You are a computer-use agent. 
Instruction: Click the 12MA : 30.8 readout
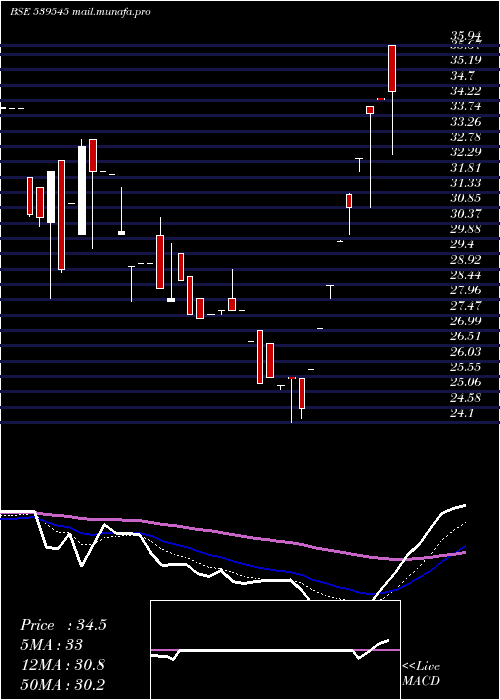[x=62, y=665]
